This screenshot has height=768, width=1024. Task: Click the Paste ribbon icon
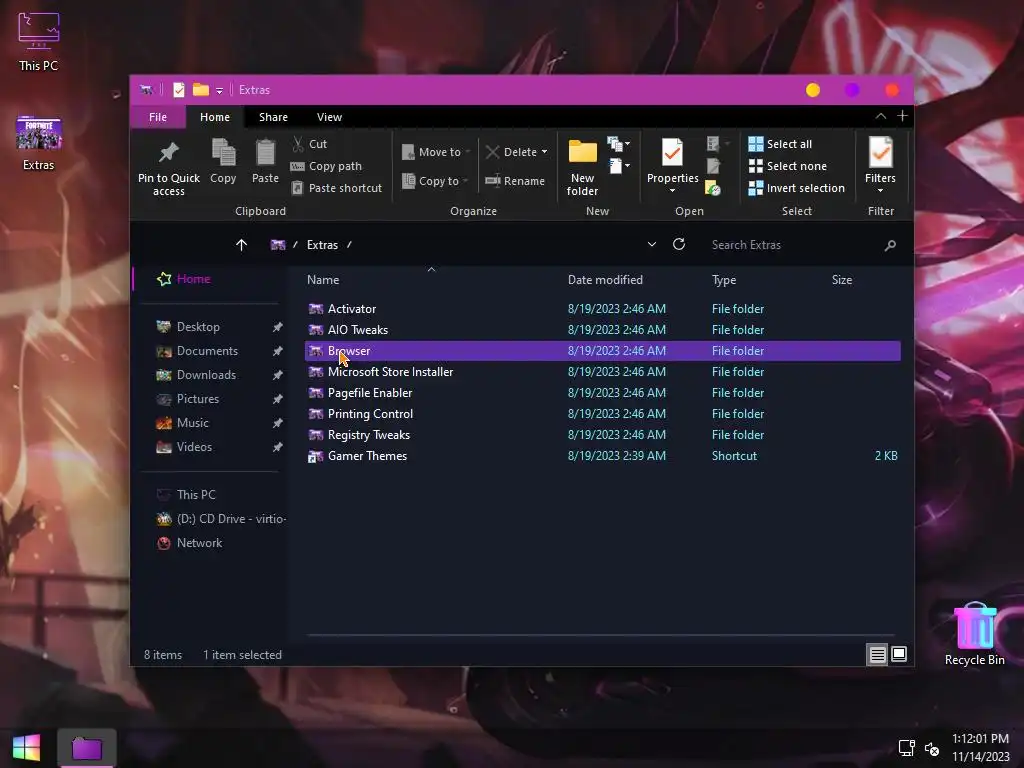[265, 153]
